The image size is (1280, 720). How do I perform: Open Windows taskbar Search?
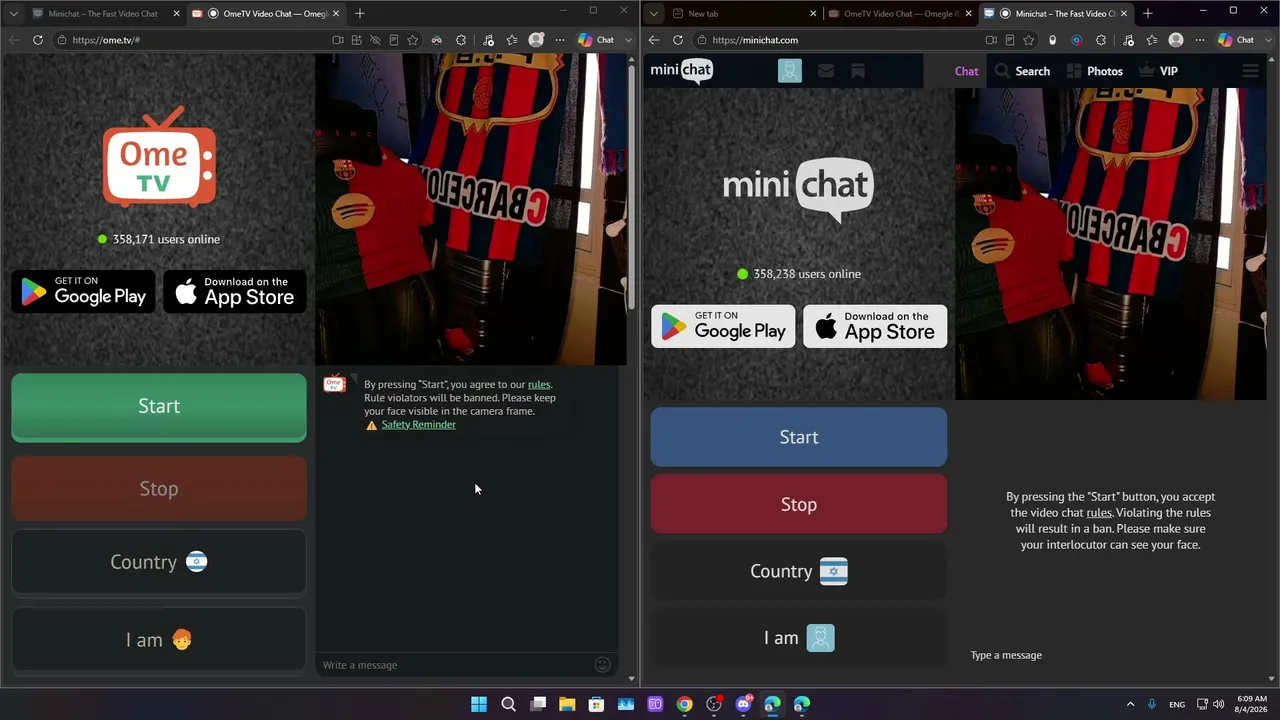click(508, 704)
